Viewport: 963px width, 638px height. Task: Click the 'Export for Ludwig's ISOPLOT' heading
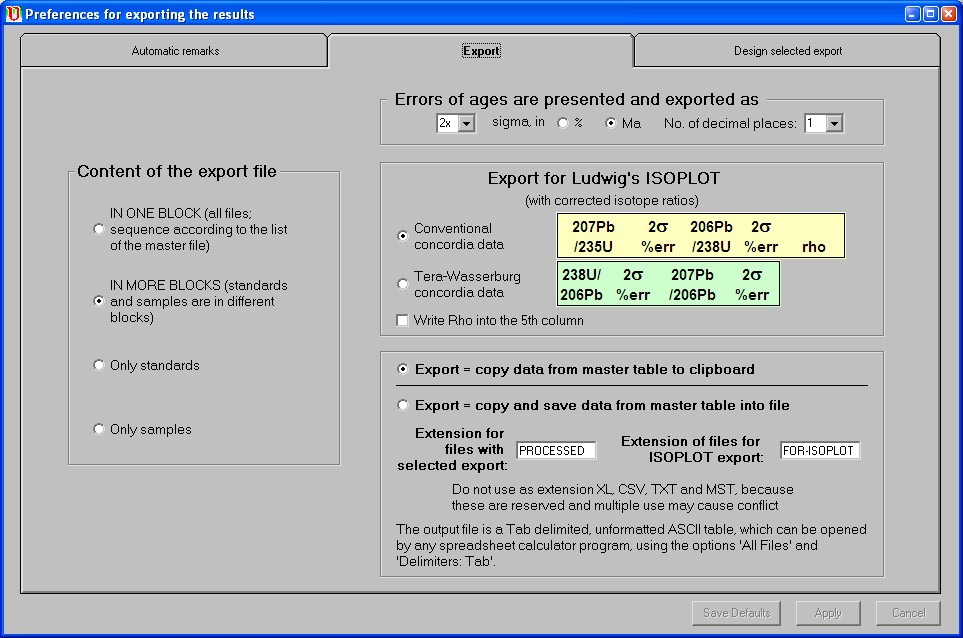(604, 179)
